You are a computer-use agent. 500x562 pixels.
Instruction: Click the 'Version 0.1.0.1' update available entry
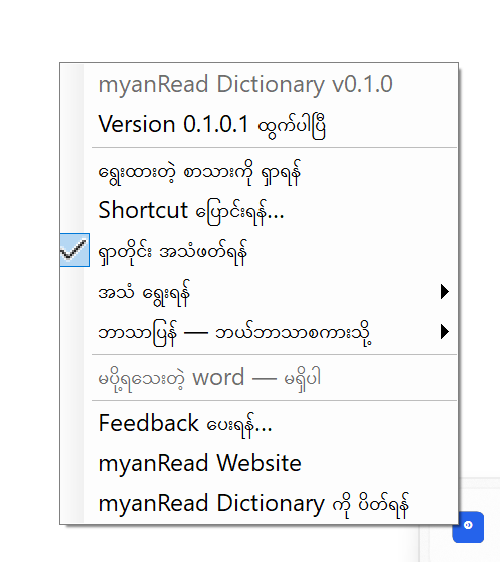coord(259,124)
